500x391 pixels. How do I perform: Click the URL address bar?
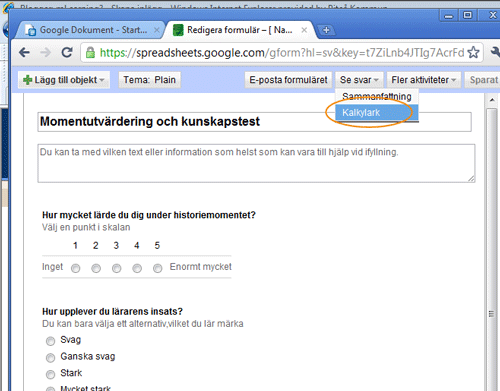(x=282, y=52)
